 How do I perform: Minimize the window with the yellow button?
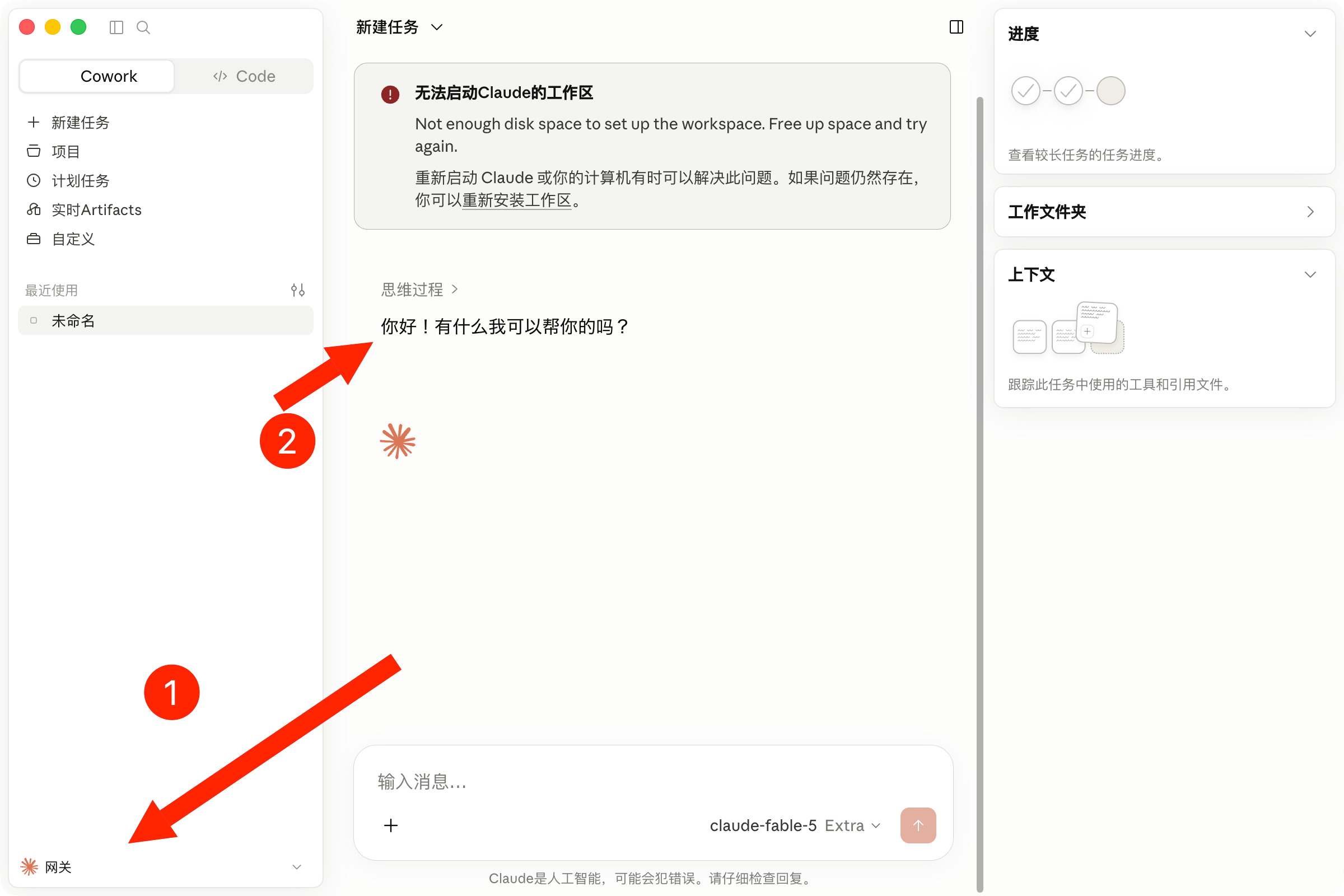click(x=53, y=27)
